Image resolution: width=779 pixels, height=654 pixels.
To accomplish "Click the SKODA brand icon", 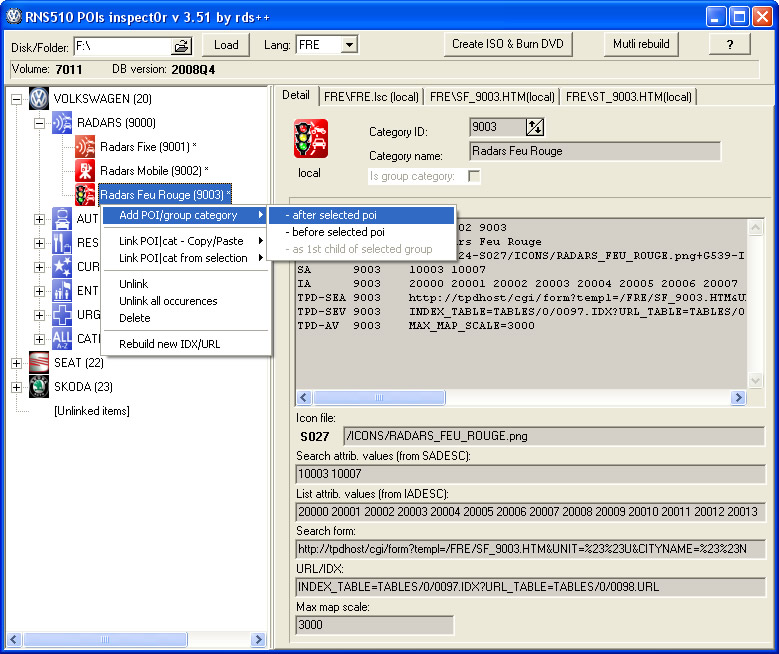I will coord(38,387).
